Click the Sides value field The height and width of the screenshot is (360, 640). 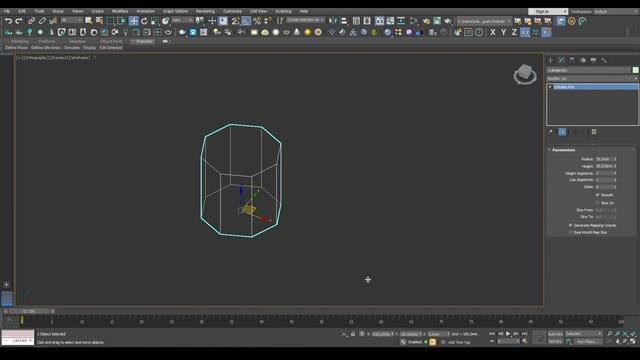[x=604, y=187]
